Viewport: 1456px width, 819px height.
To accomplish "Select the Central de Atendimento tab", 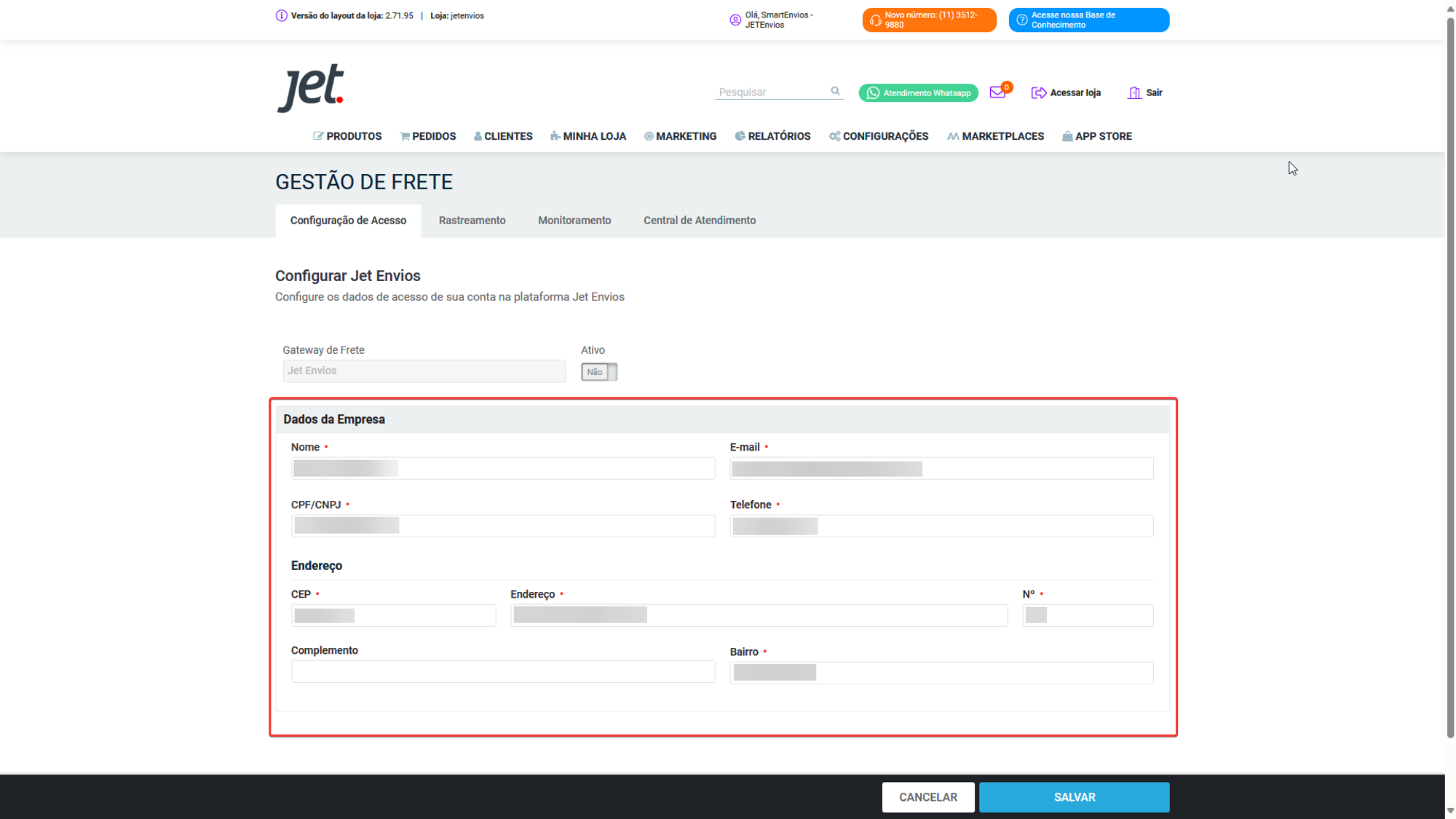I will click(x=699, y=221).
